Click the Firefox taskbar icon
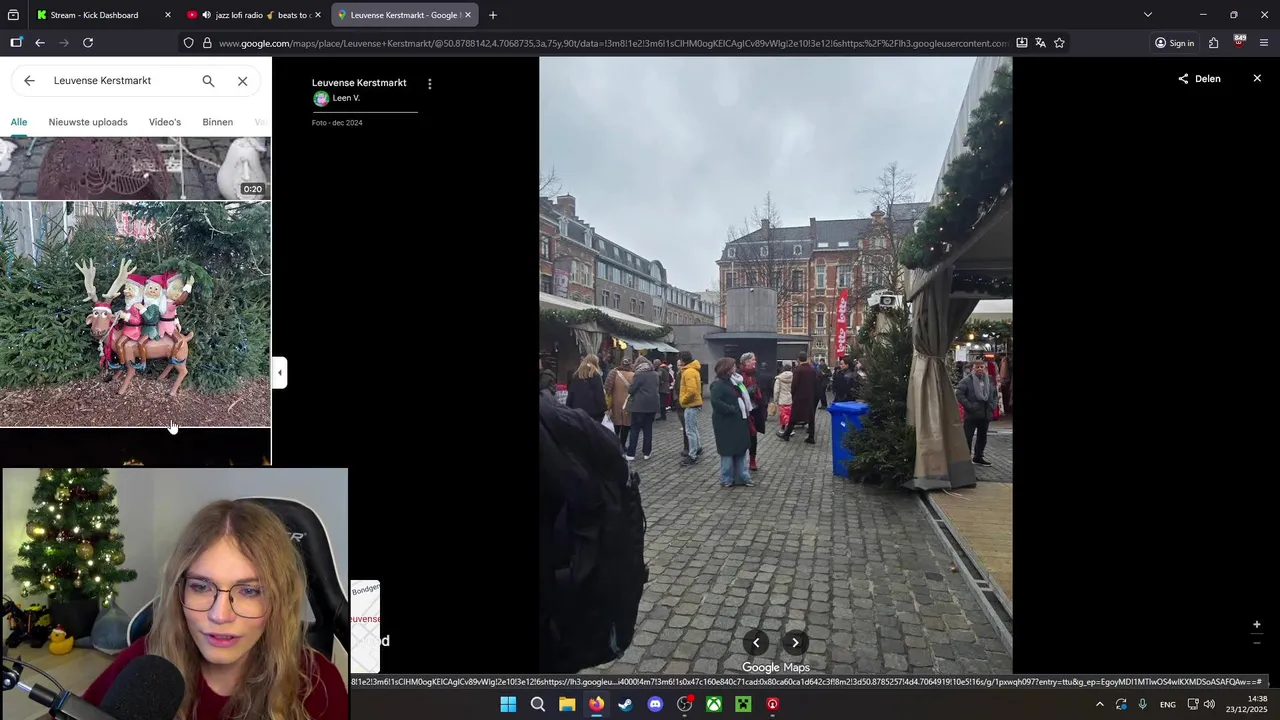The image size is (1280, 720). click(x=596, y=704)
